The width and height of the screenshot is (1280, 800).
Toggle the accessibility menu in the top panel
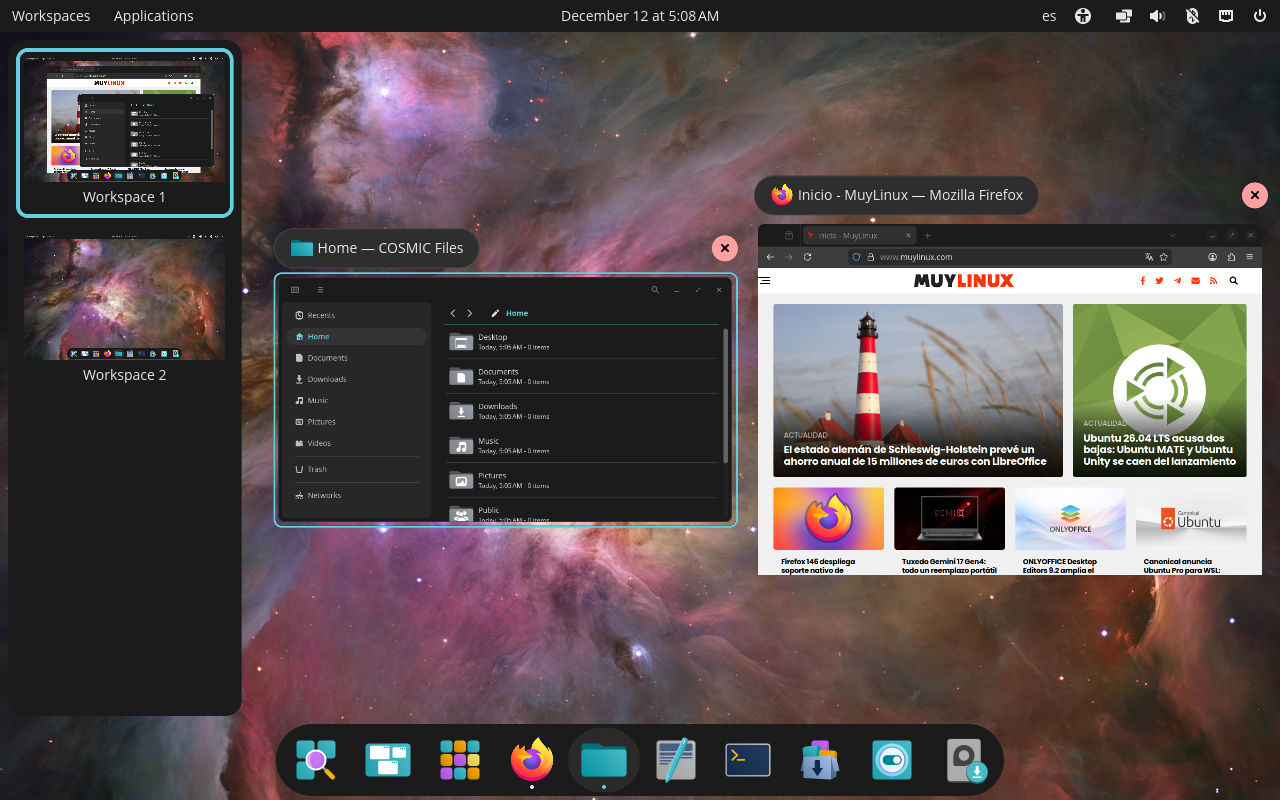(1083, 16)
